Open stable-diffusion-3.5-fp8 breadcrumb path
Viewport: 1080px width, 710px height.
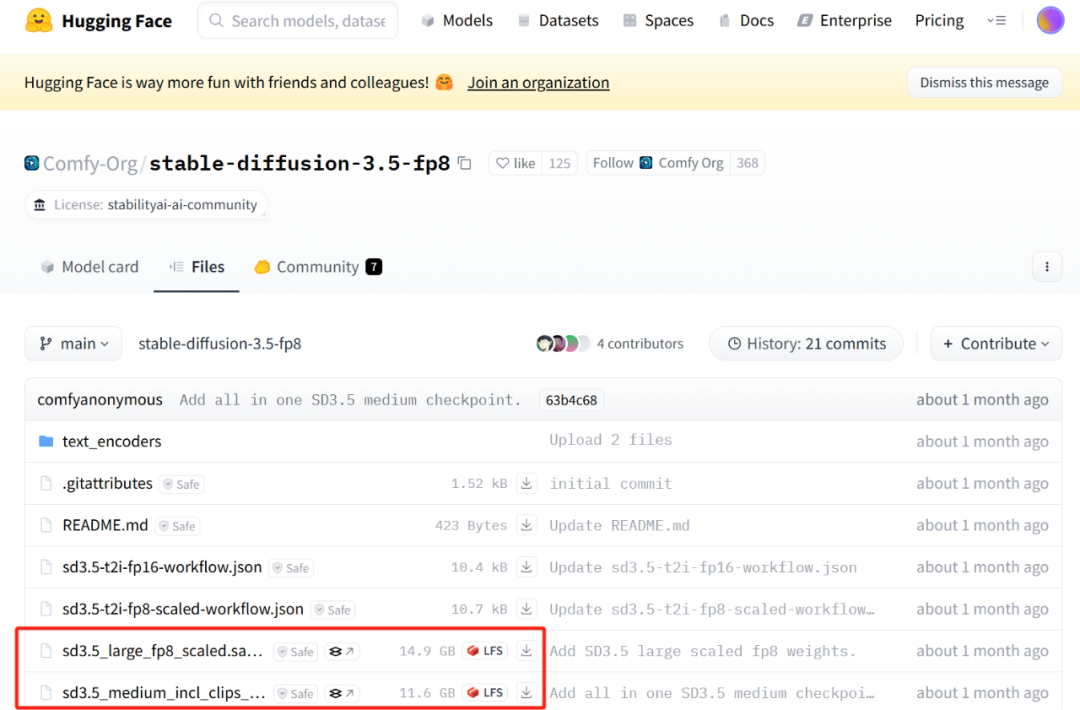[x=220, y=344]
